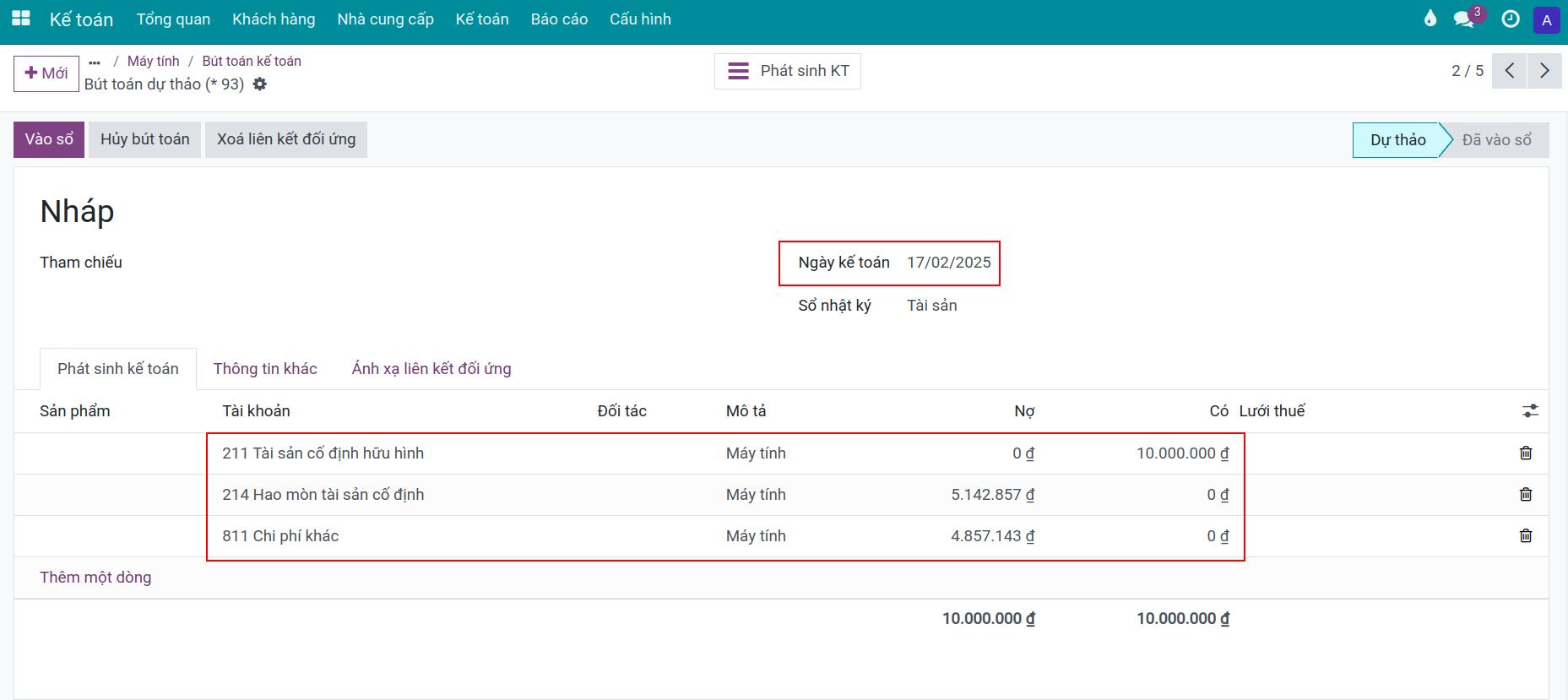Image resolution: width=1568 pixels, height=700 pixels.
Task: Open the apps grid home menu
Action: click(21, 19)
